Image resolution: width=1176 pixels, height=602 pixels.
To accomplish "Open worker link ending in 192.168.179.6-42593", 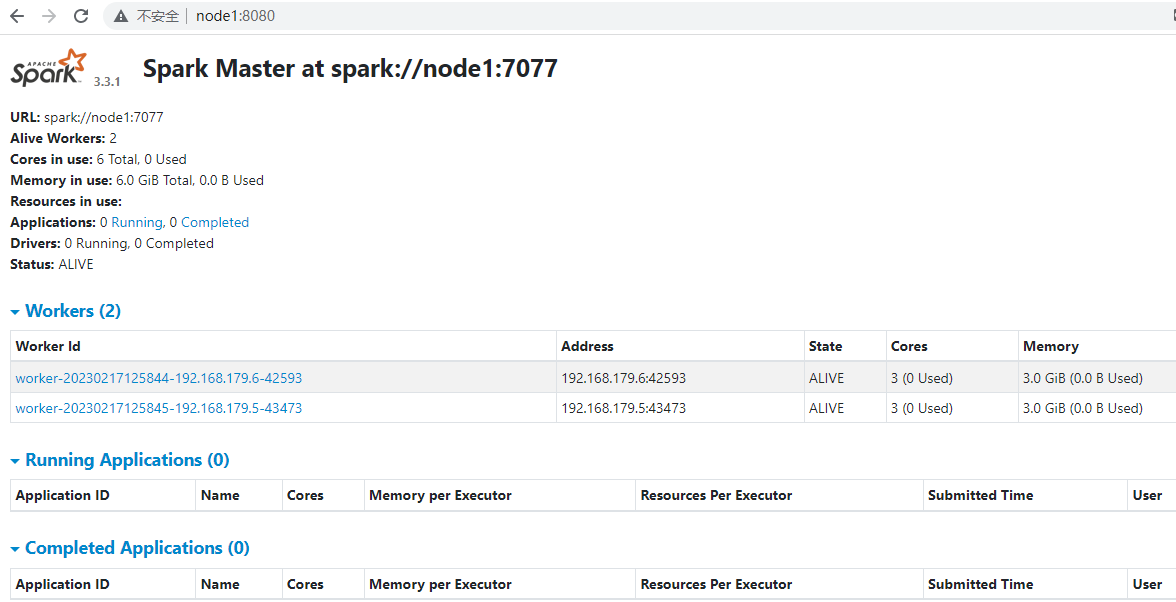I will pos(159,379).
